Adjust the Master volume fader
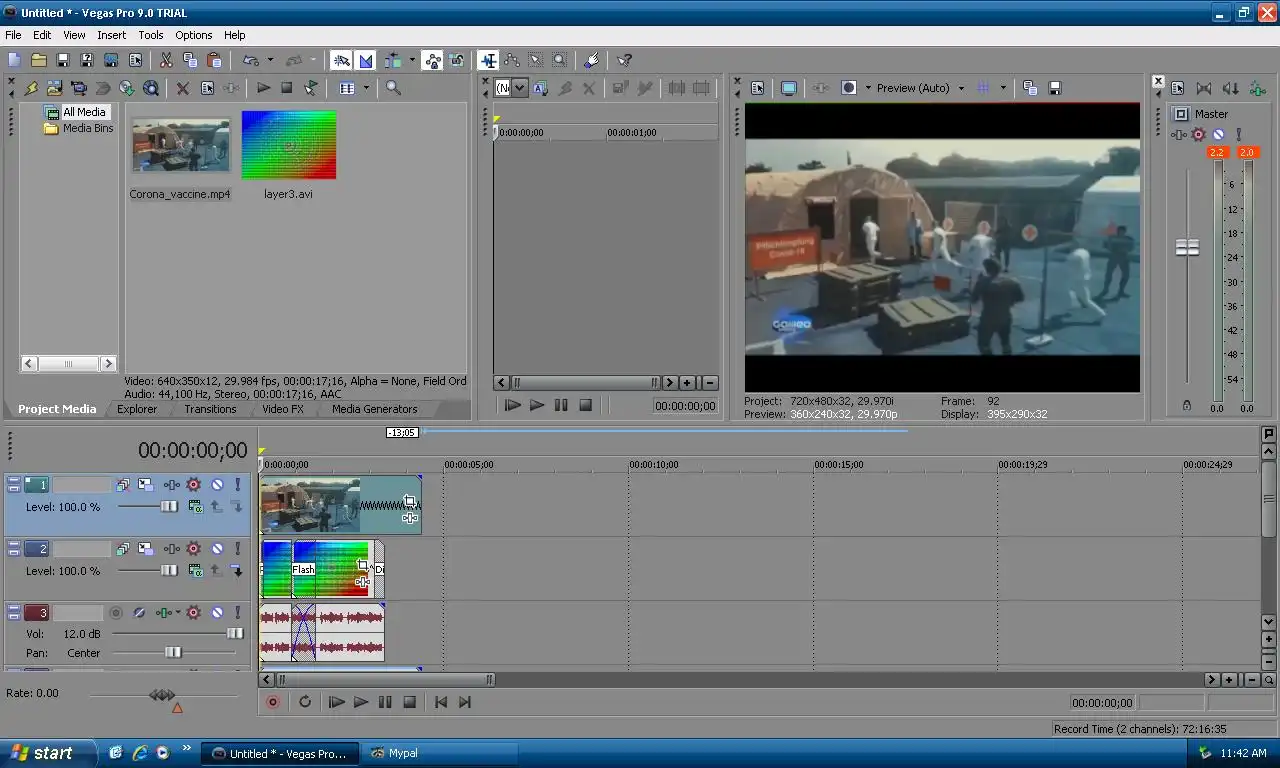The image size is (1280, 768). [x=1187, y=247]
